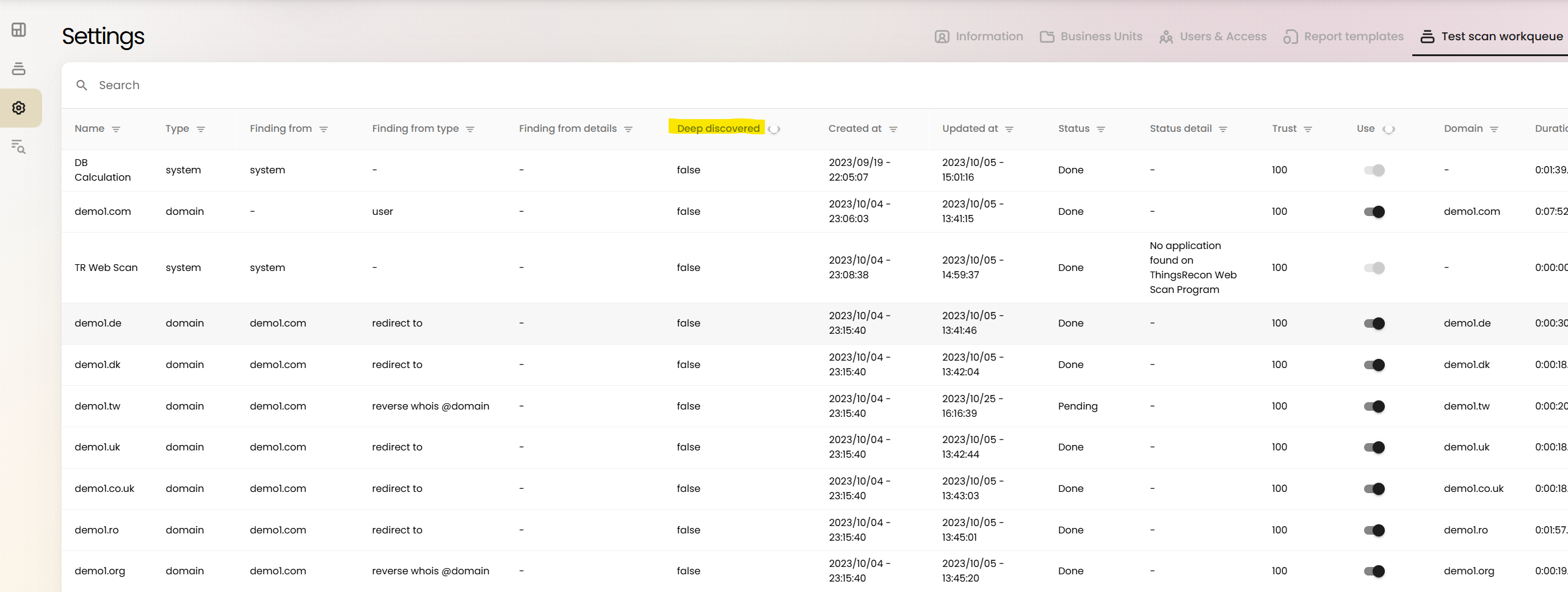Viewport: 1568px width, 592px height.
Task: Open the Business Units tab
Action: (1091, 37)
